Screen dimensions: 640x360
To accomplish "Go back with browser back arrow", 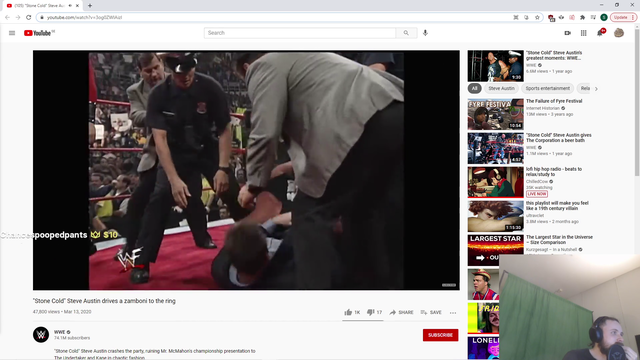I will tap(7, 18).
